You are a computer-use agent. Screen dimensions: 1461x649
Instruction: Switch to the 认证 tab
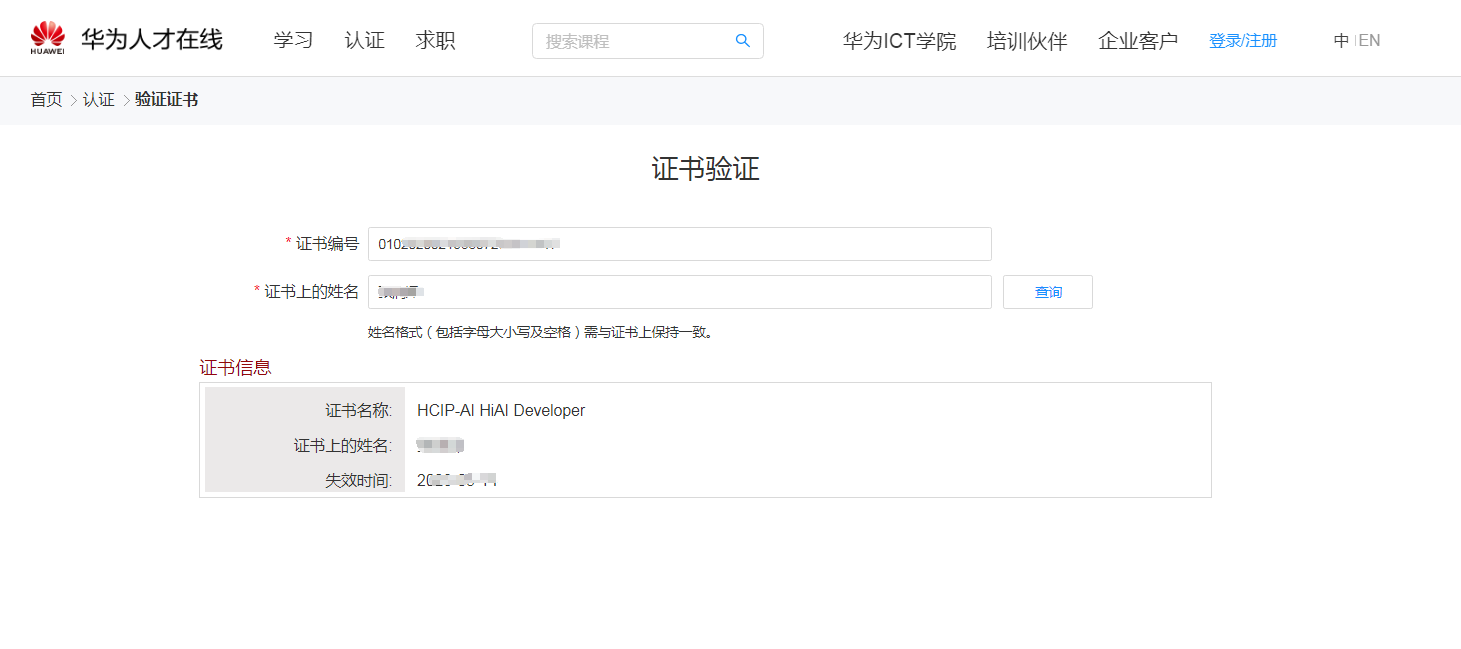coord(364,40)
